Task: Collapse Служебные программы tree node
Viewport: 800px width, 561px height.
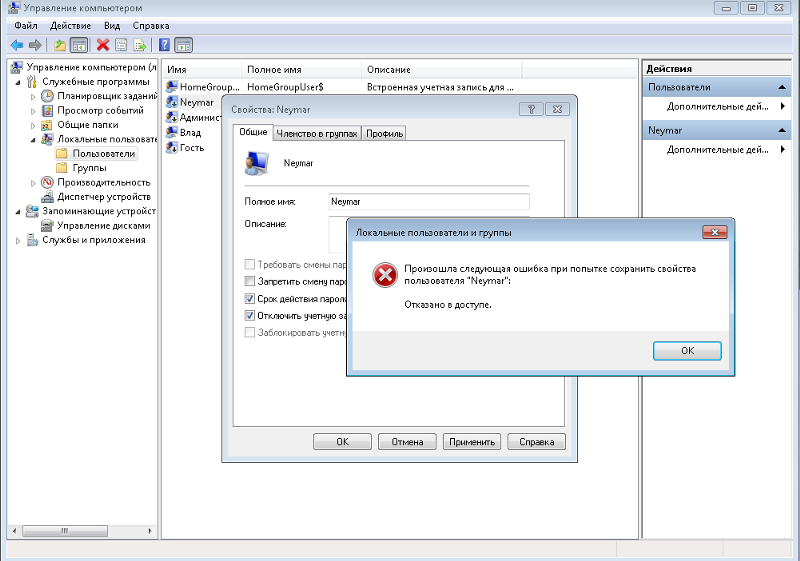Action: [18, 82]
